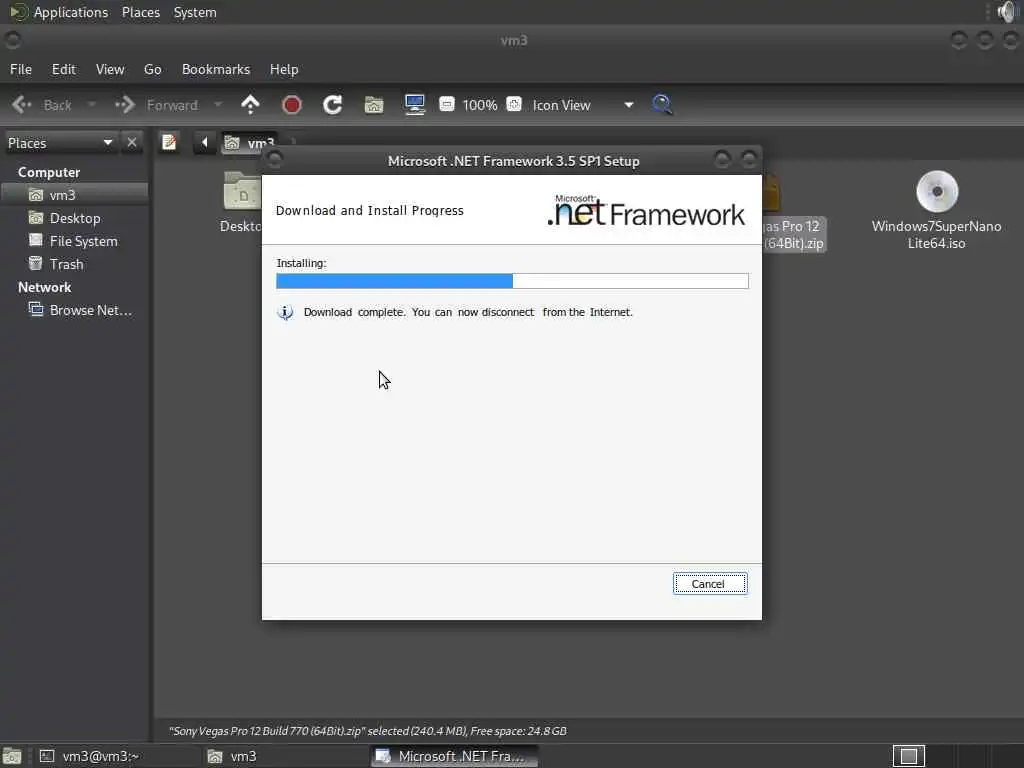This screenshot has height=768, width=1024.
Task: Stop loading with red stop icon
Action: [291, 104]
